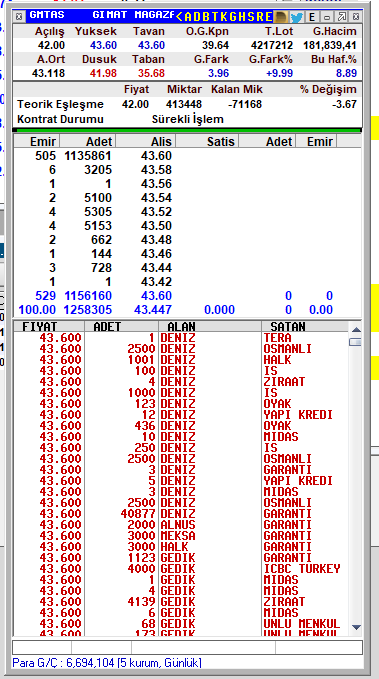The image size is (379, 679).
Task: Click the yellow R letter in title bar
Action: 259,17
